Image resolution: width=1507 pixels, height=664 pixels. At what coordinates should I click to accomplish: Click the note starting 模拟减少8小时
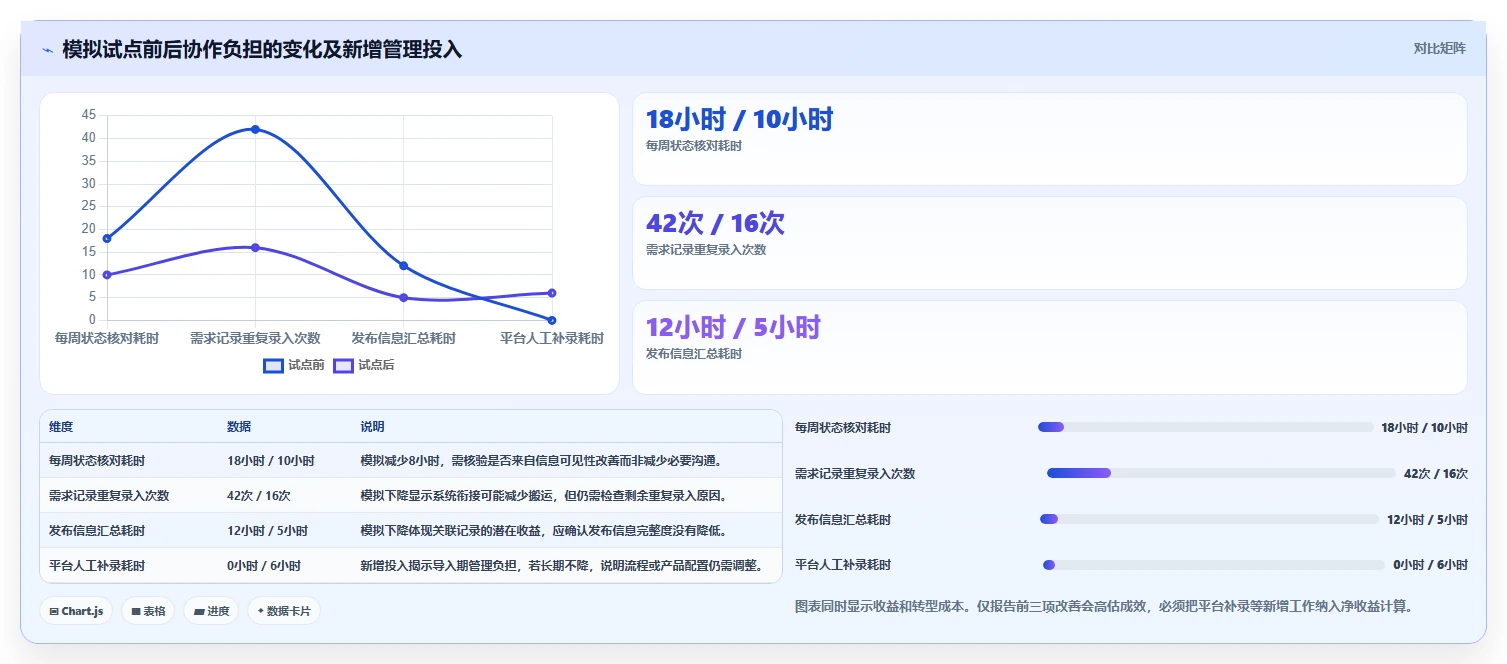tap(541, 461)
